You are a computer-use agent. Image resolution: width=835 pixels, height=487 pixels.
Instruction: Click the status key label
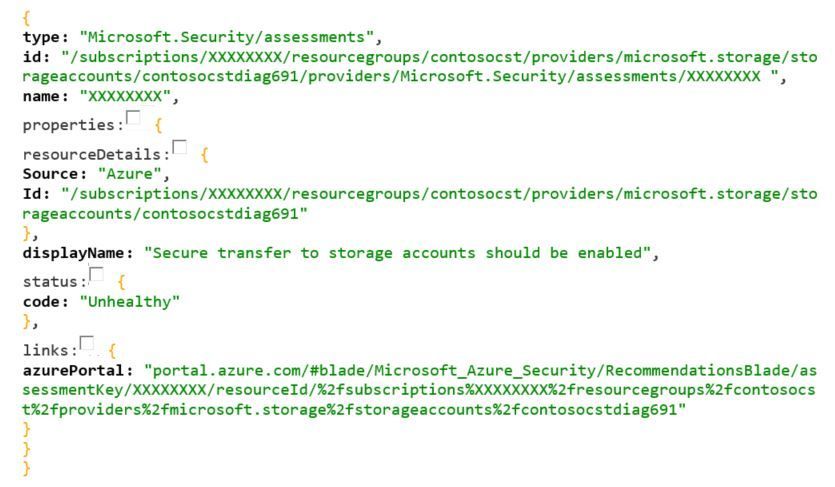(54, 282)
